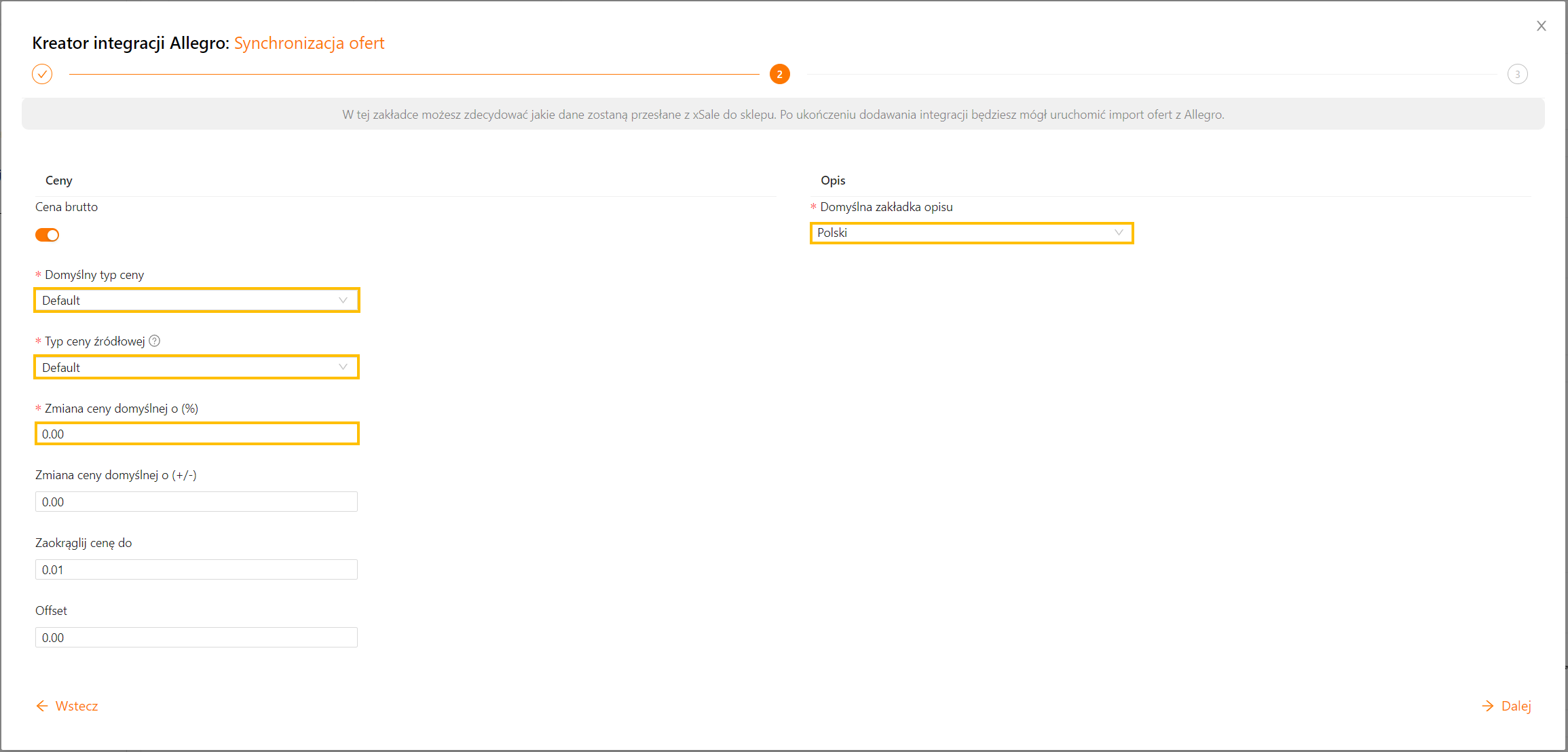Proceed using the Dalej button
The height and width of the screenshot is (752, 1568).
point(1515,706)
